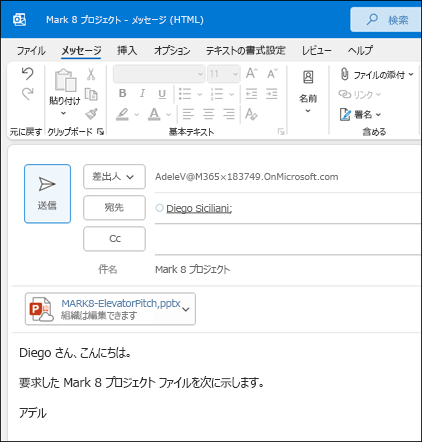Click the bullet list icon
The image size is (422, 442).
pos(185,94)
